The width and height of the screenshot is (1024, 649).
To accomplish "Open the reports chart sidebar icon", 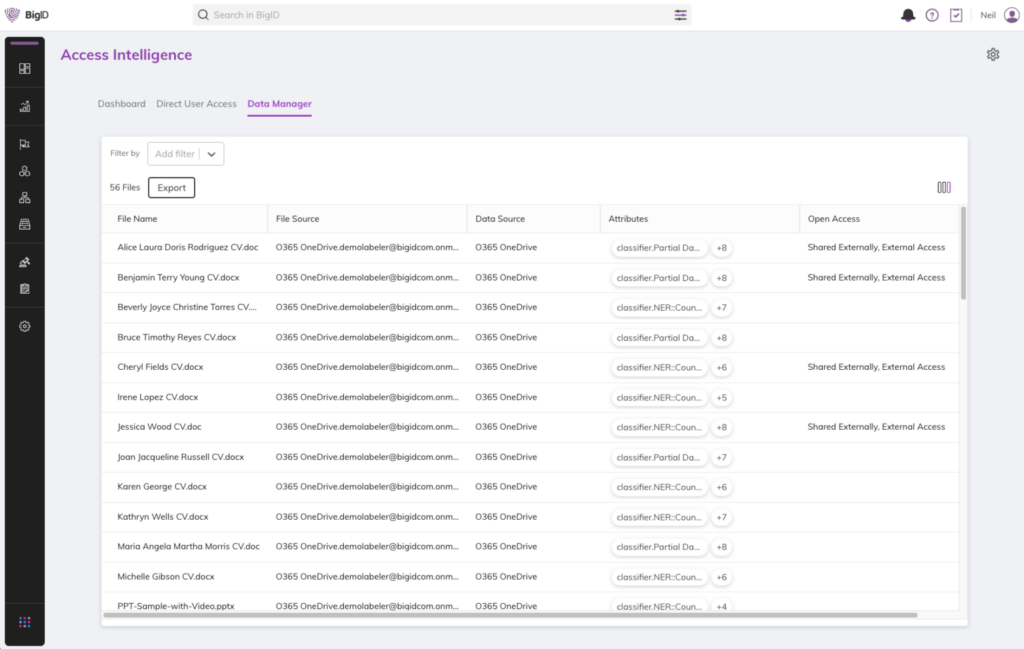I will click(25, 106).
